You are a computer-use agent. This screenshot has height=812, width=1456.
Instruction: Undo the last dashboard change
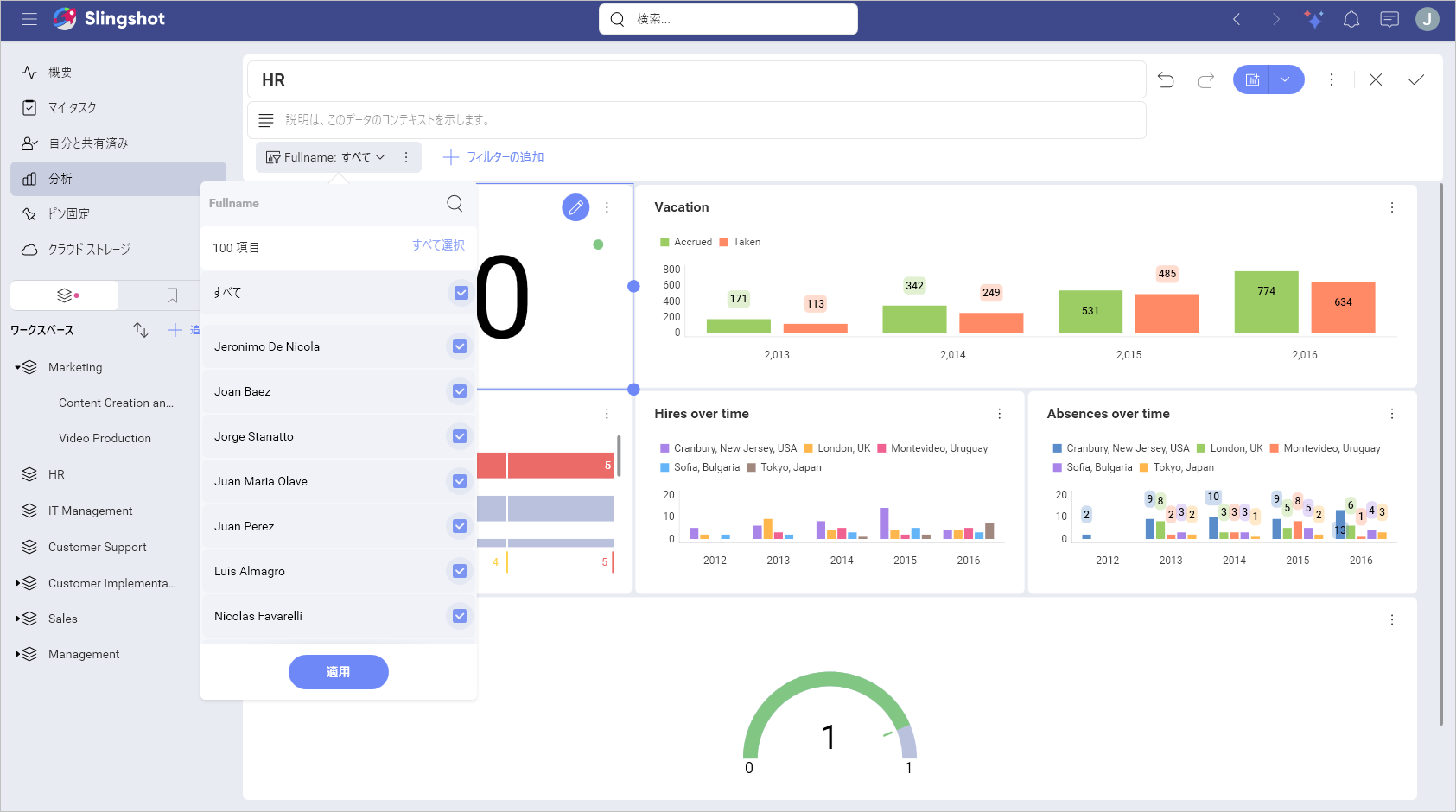tap(1166, 79)
